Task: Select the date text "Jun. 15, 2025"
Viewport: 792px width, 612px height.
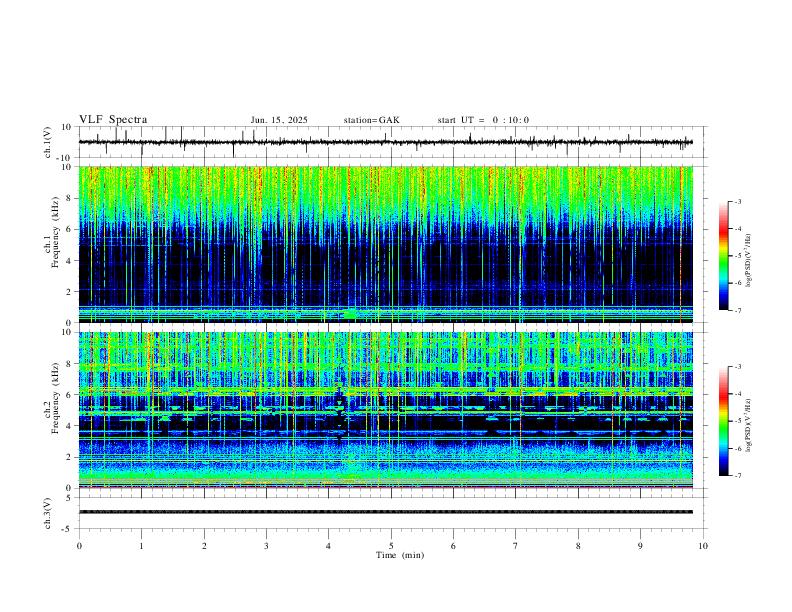Action: click(279, 120)
